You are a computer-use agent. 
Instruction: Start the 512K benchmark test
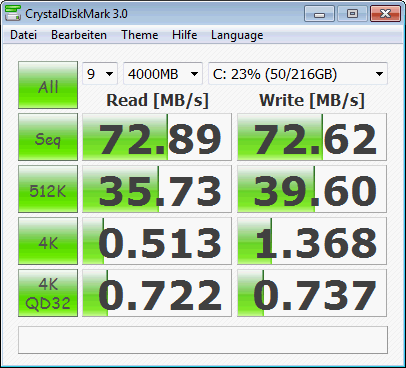tap(48, 189)
